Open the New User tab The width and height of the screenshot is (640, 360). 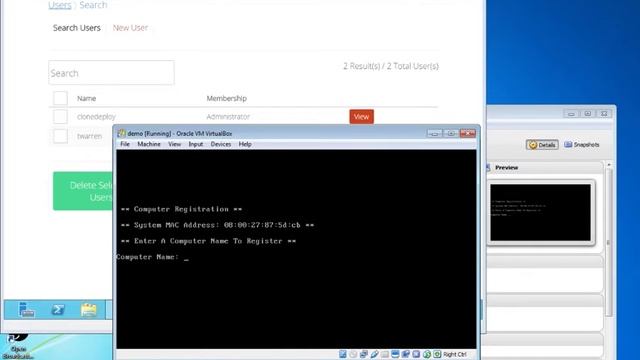tap(130, 28)
